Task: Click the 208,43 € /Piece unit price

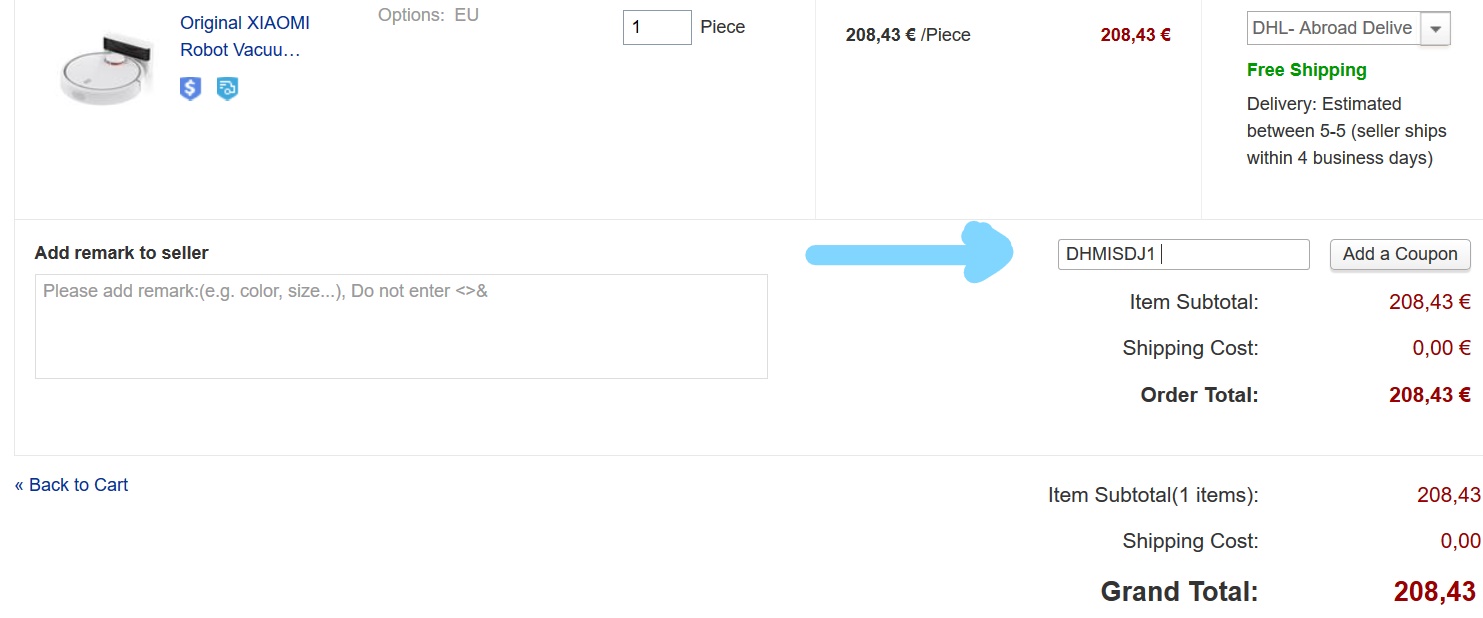Action: pos(908,35)
